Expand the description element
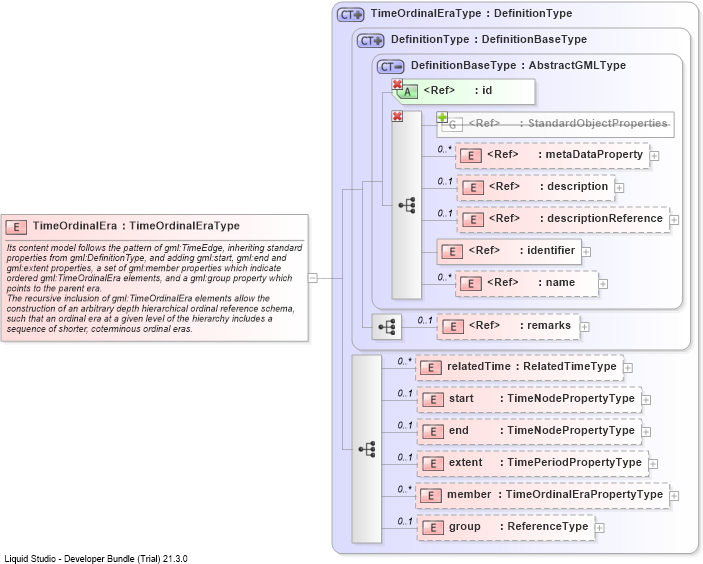703x564 pixels. pos(619,188)
